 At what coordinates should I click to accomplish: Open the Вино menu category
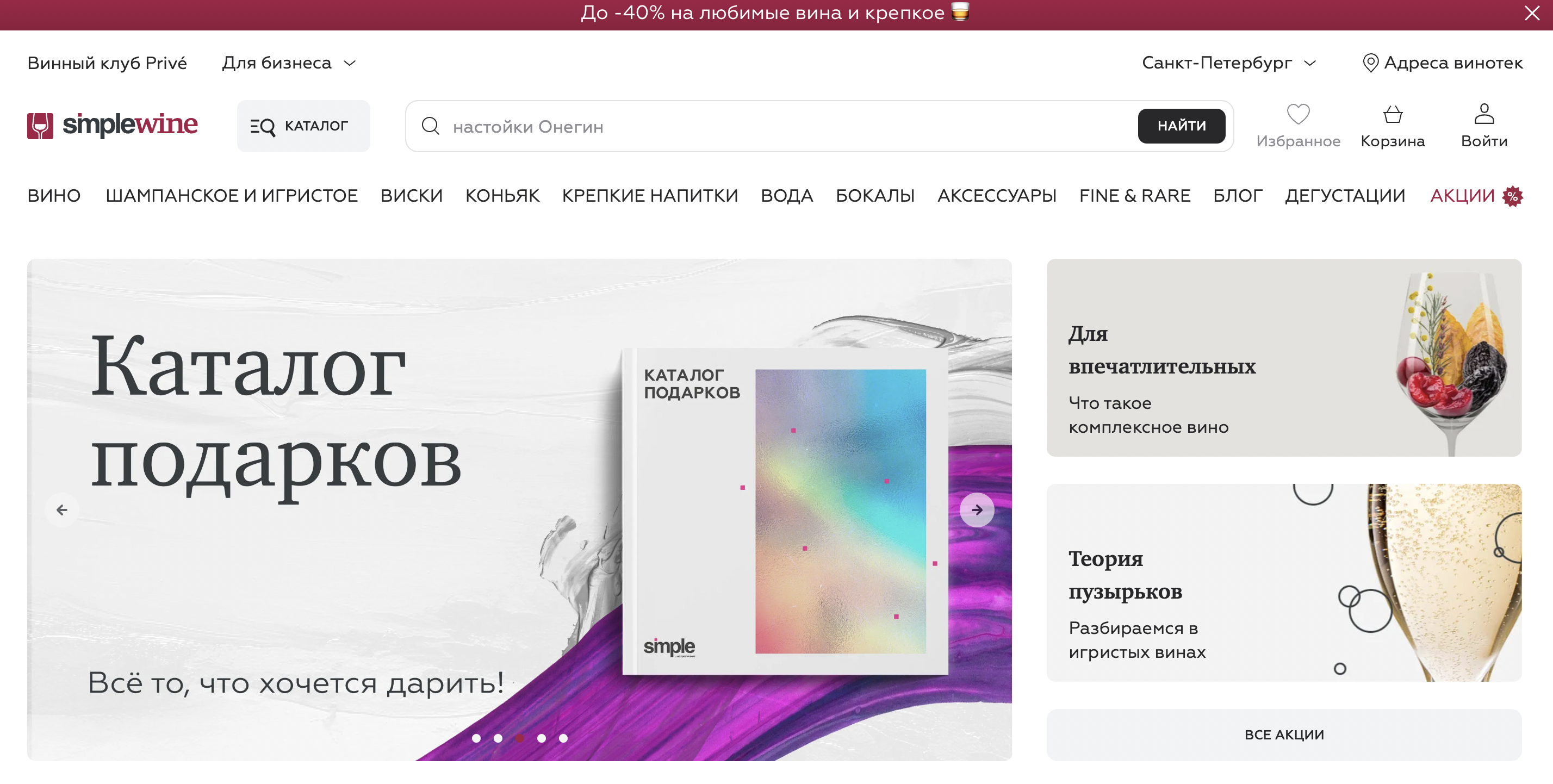pyautogui.click(x=54, y=196)
